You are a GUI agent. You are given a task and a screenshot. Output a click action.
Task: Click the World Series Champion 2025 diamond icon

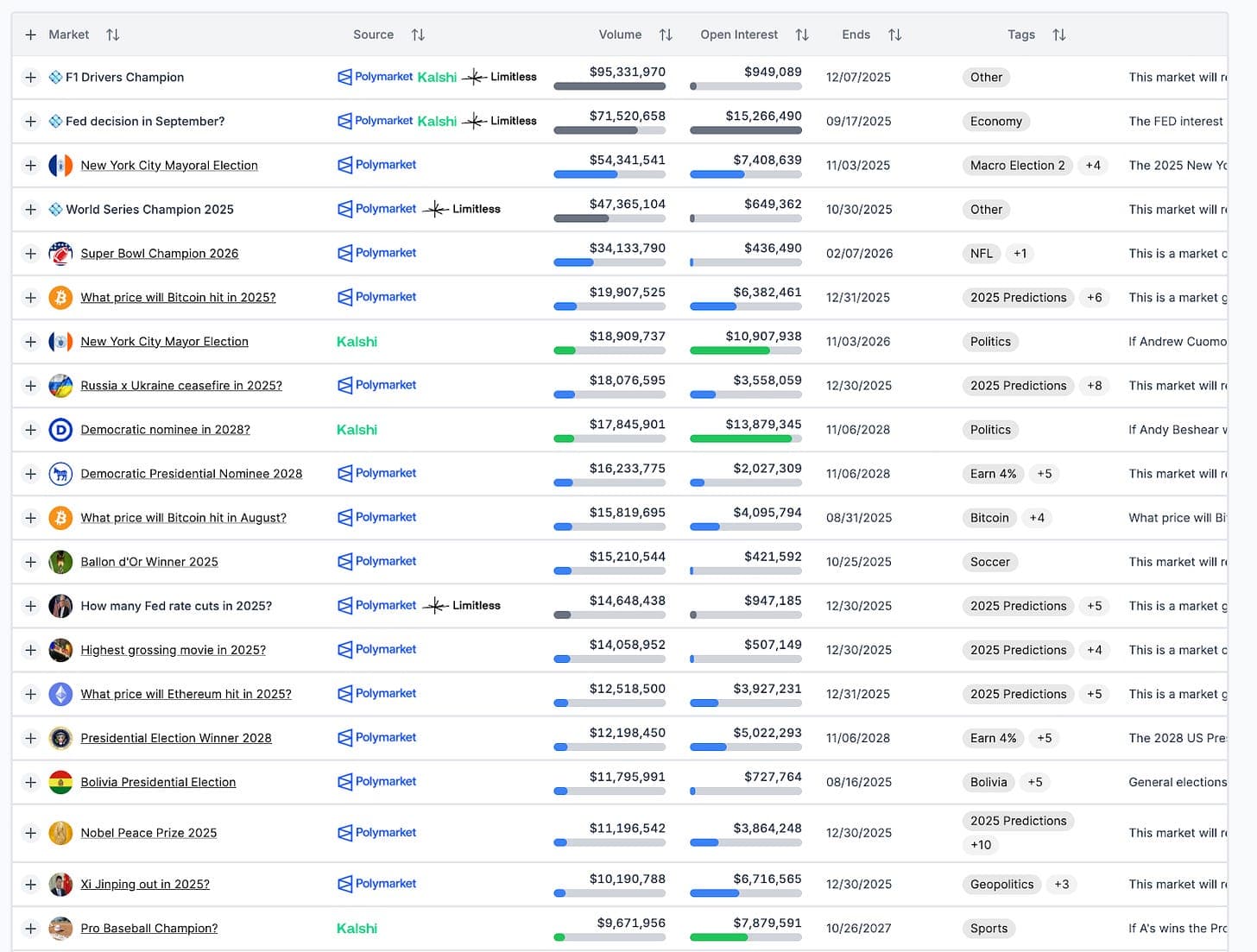(55, 209)
